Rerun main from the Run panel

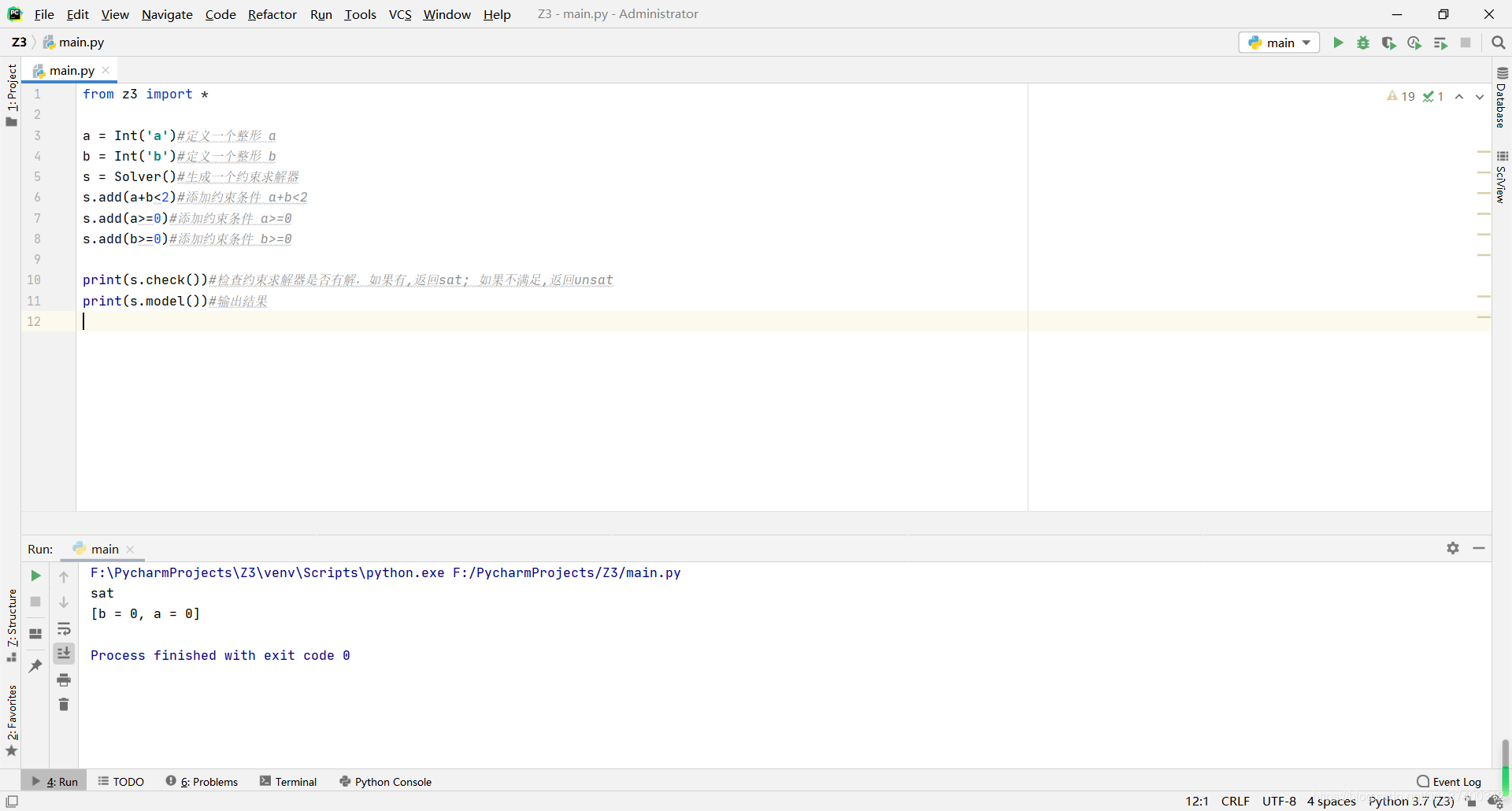pos(35,576)
